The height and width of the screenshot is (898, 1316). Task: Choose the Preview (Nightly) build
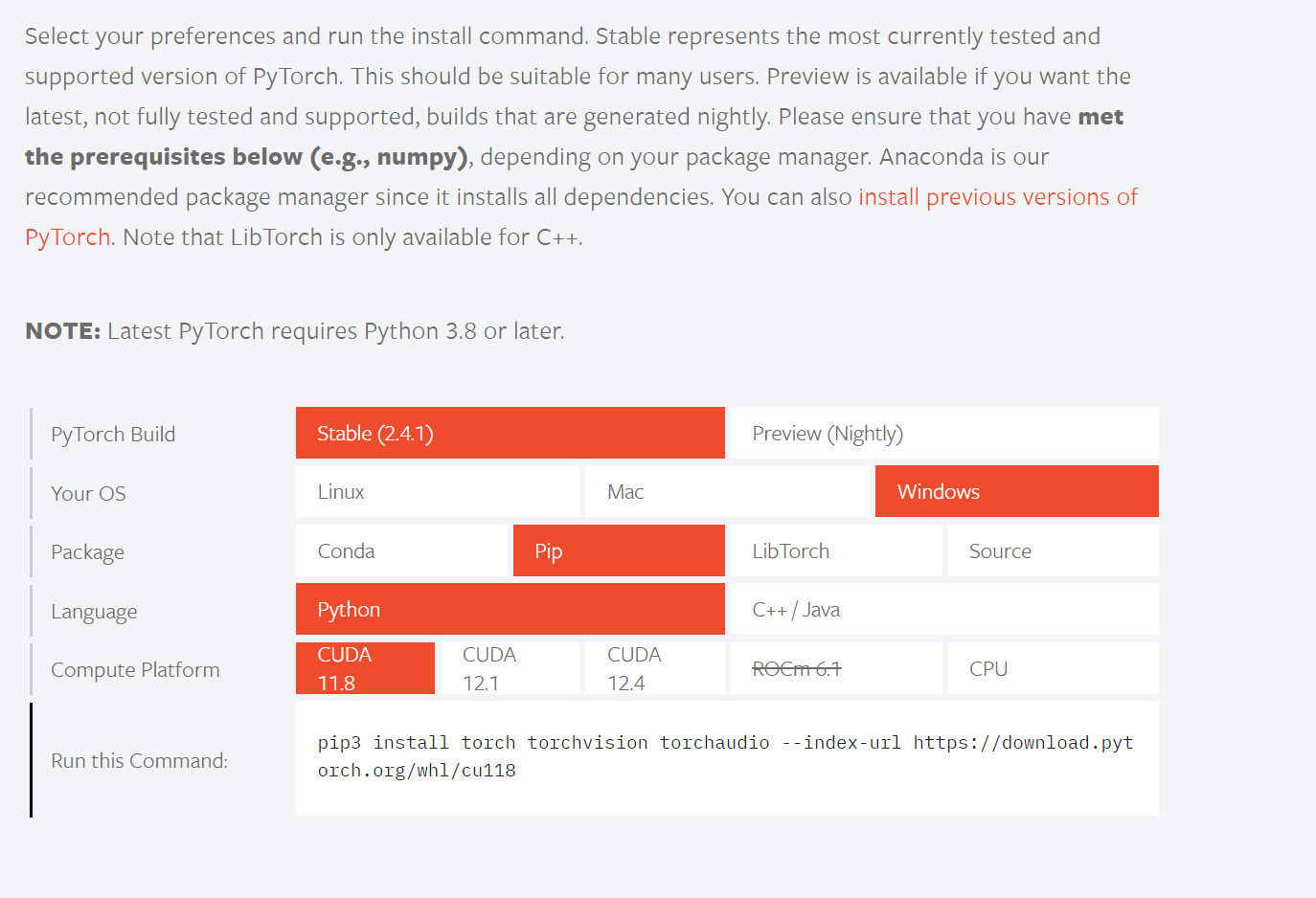click(x=944, y=433)
